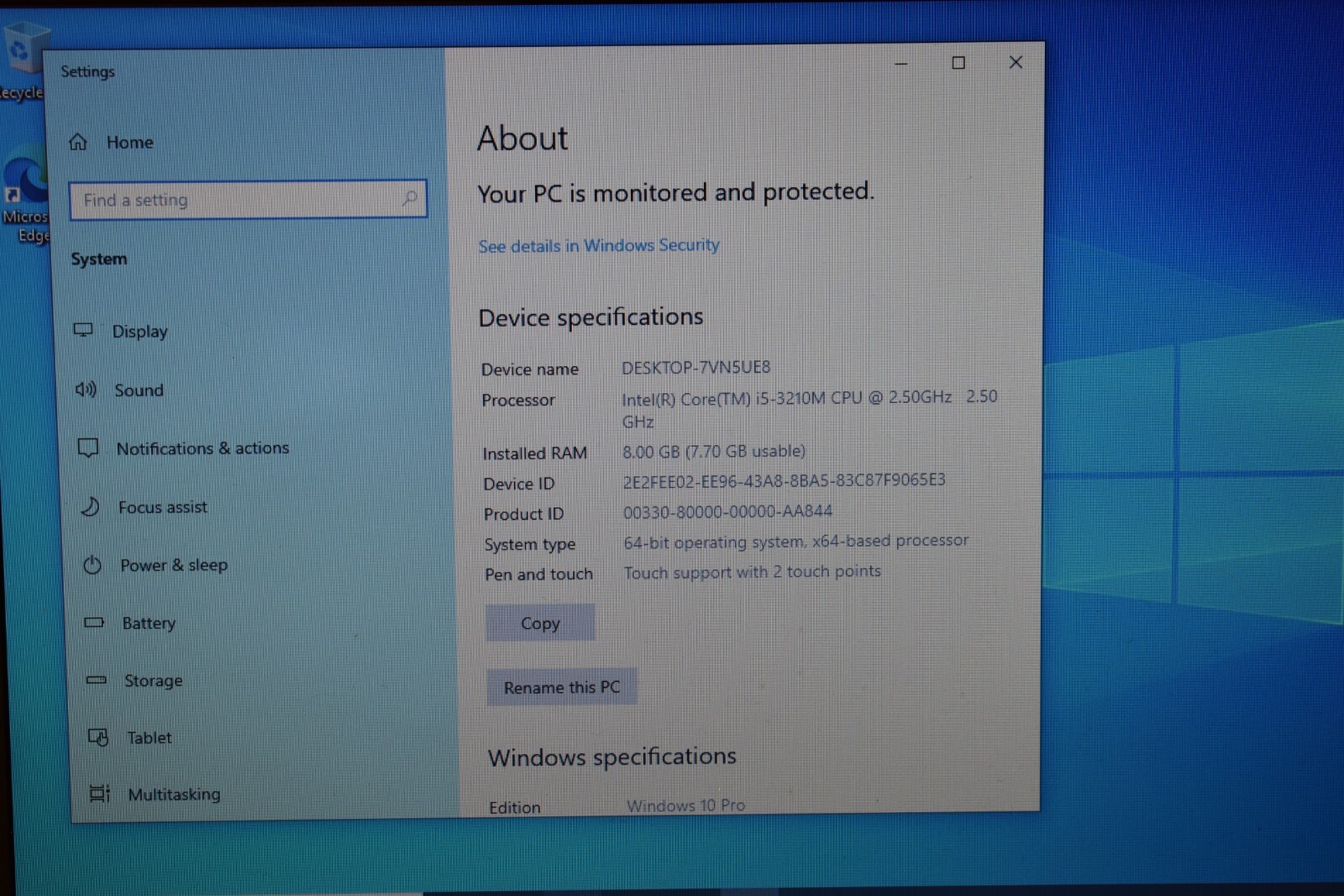
Task: Click the 8.00 GB installed RAM value
Action: click(714, 451)
